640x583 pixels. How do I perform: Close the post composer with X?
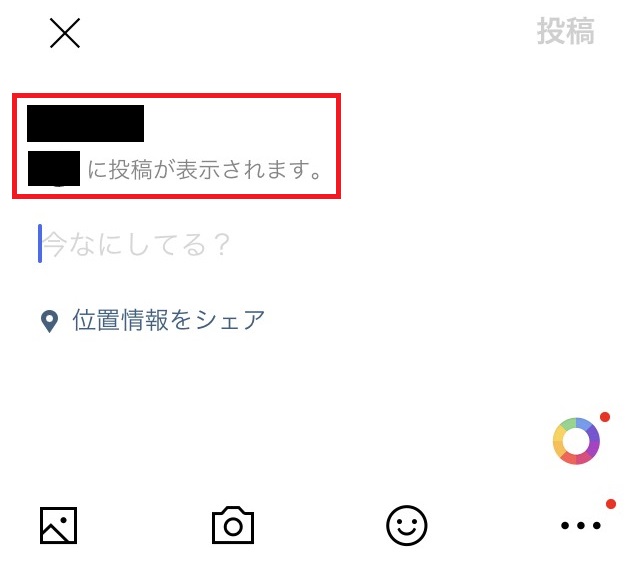click(x=65, y=33)
